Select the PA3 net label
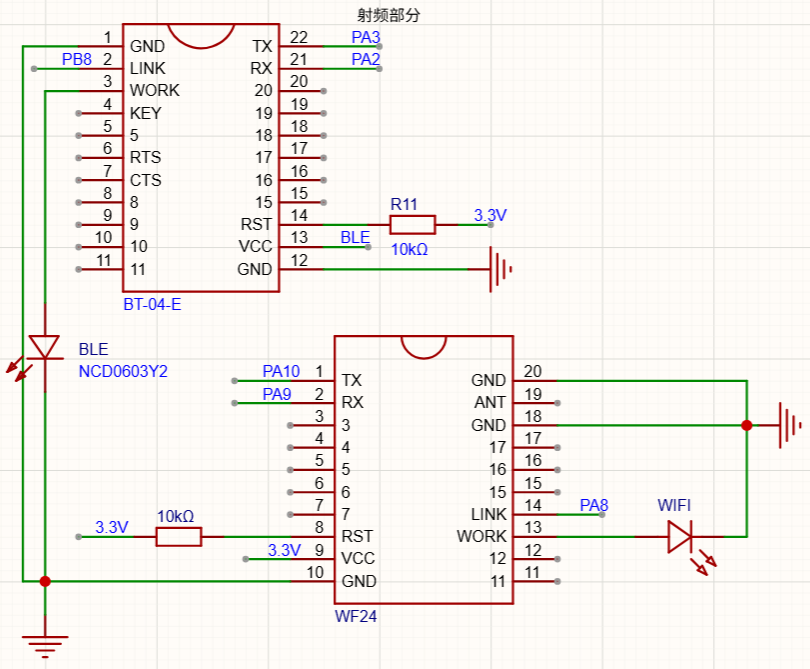This screenshot has width=810, height=669. pyautogui.click(x=366, y=37)
